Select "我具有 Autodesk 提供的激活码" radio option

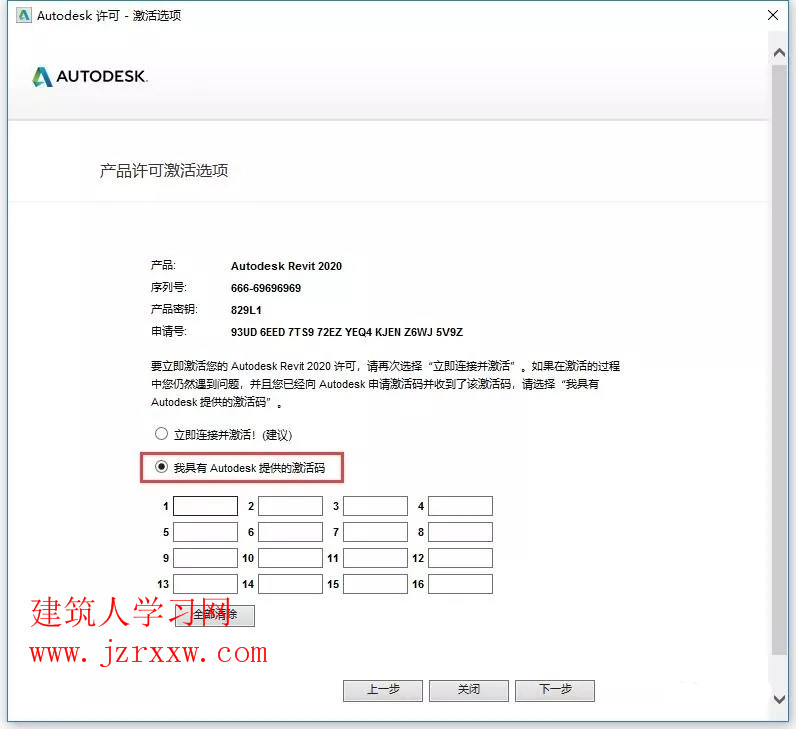(161, 467)
